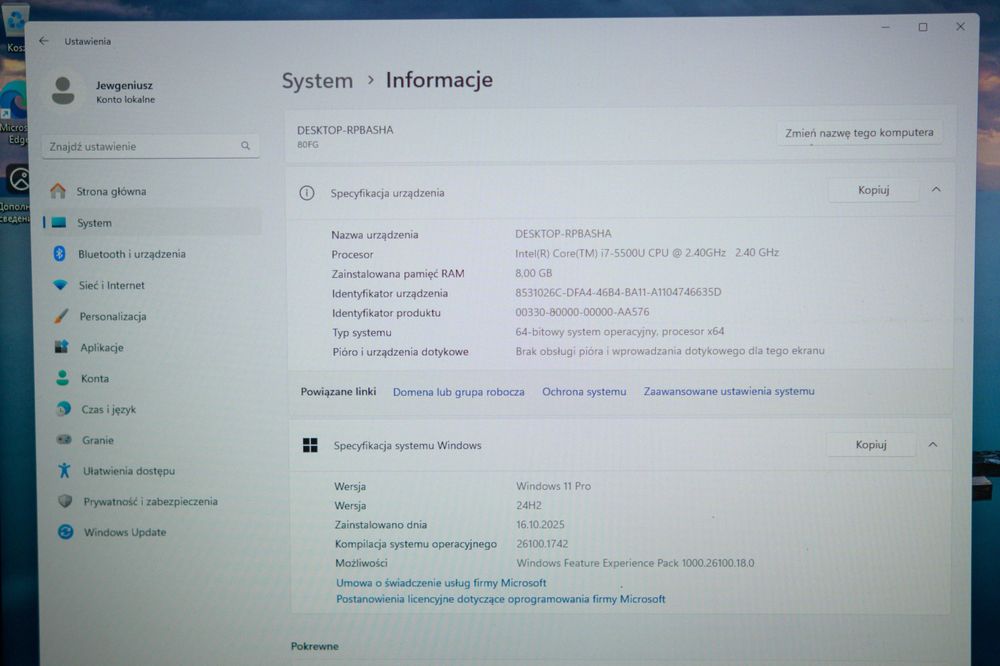
Task: Click the Windows Feature Experience Pack value
Action: pyautogui.click(x=635, y=563)
